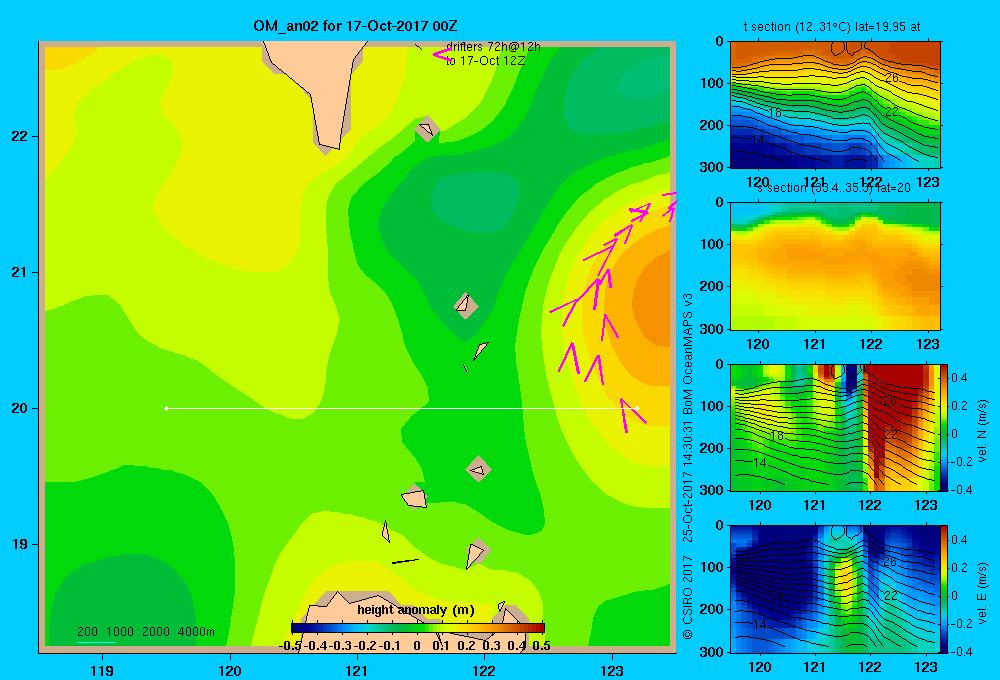
Task: Click the magenta drifter legend arrow symbol
Action: (x=443, y=54)
